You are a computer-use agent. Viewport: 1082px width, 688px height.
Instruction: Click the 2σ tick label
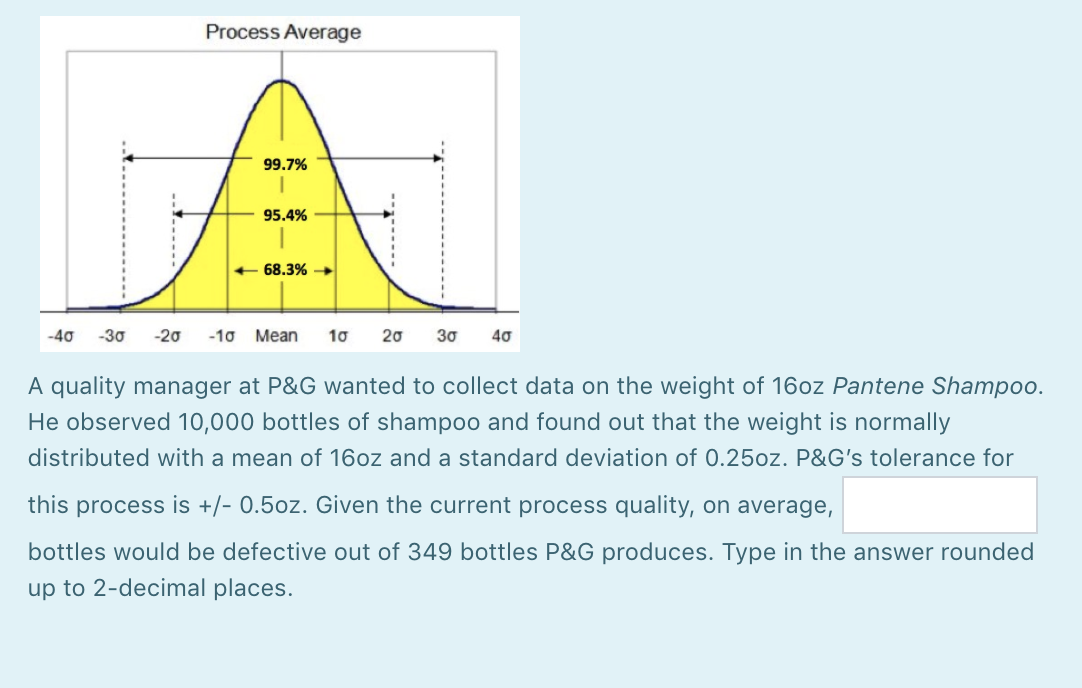click(391, 337)
